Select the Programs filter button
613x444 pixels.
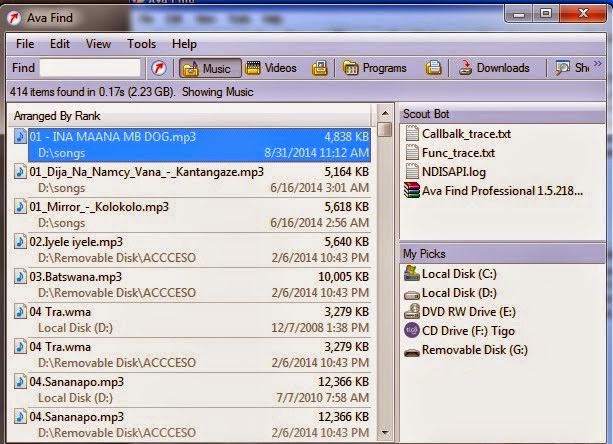pos(375,68)
